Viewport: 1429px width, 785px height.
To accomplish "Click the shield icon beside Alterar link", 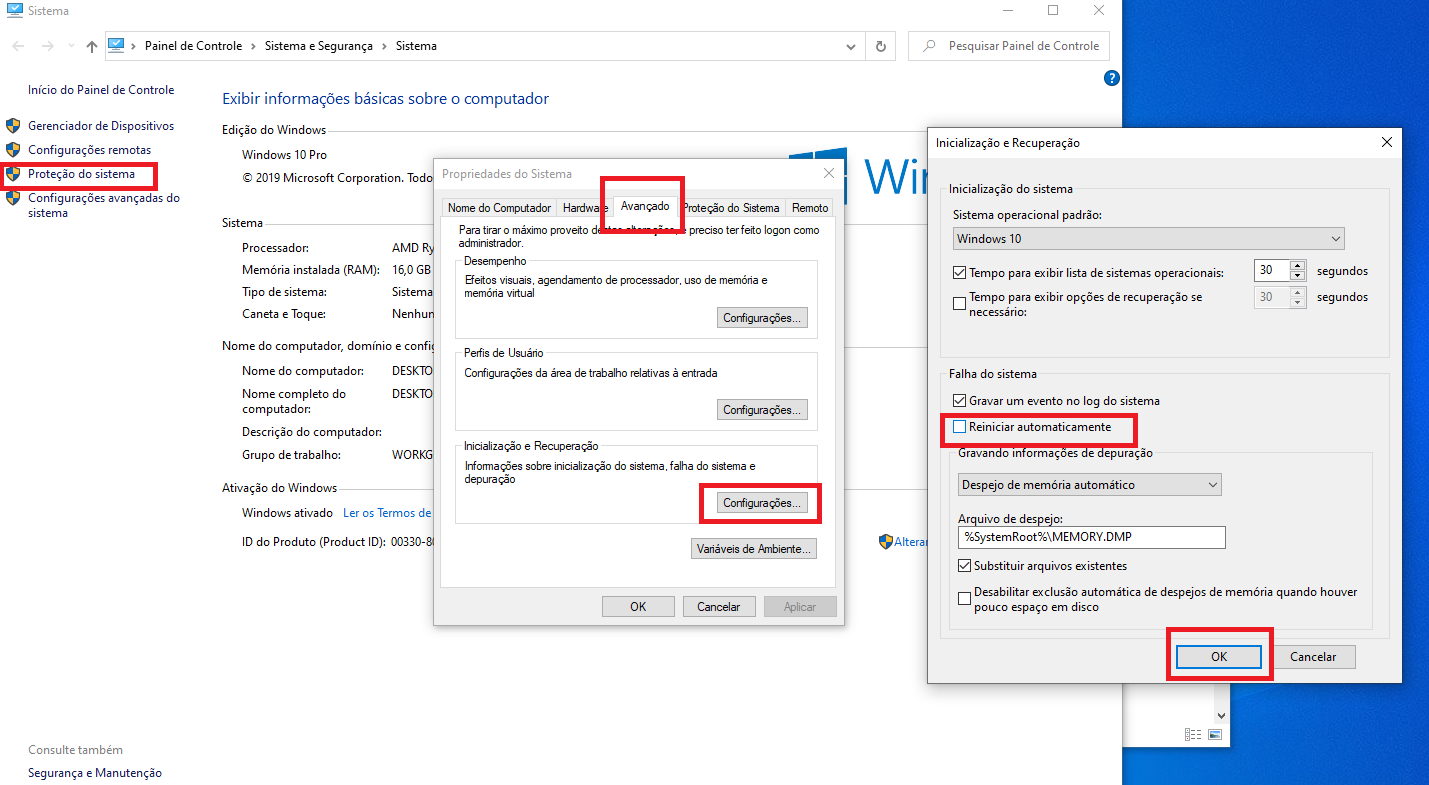I will click(885, 541).
